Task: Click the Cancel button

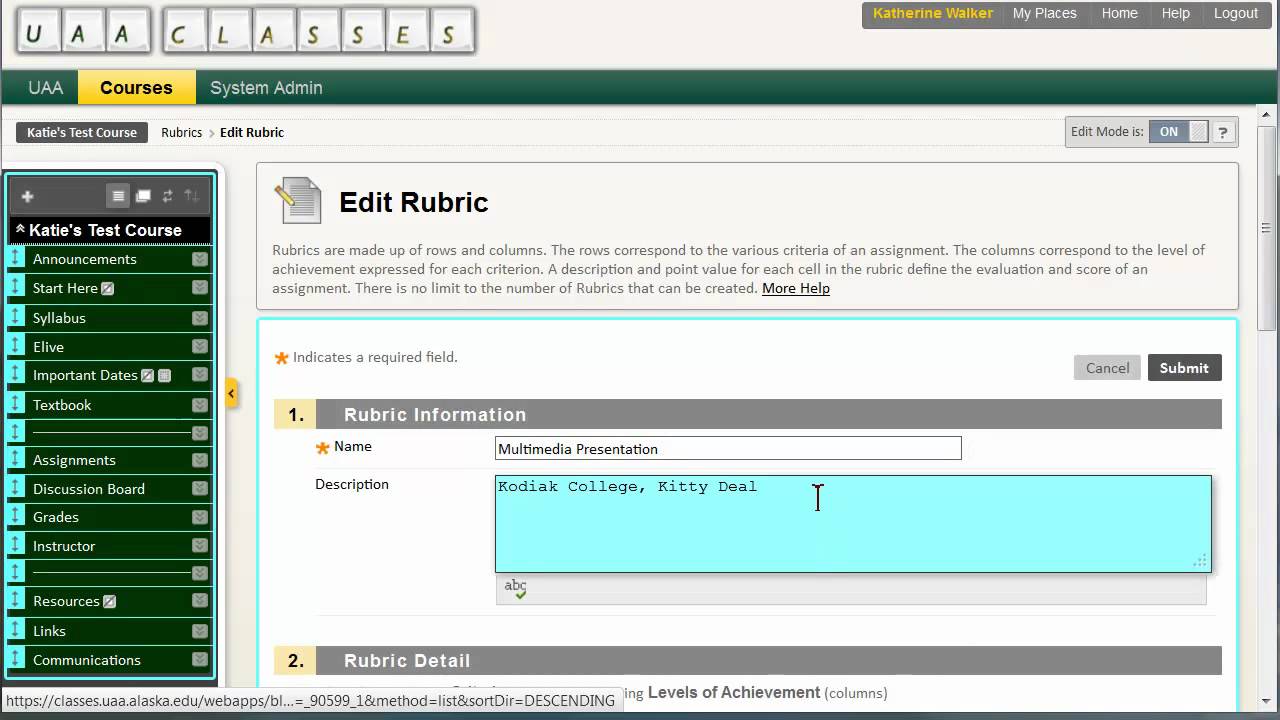Action: click(x=1107, y=368)
